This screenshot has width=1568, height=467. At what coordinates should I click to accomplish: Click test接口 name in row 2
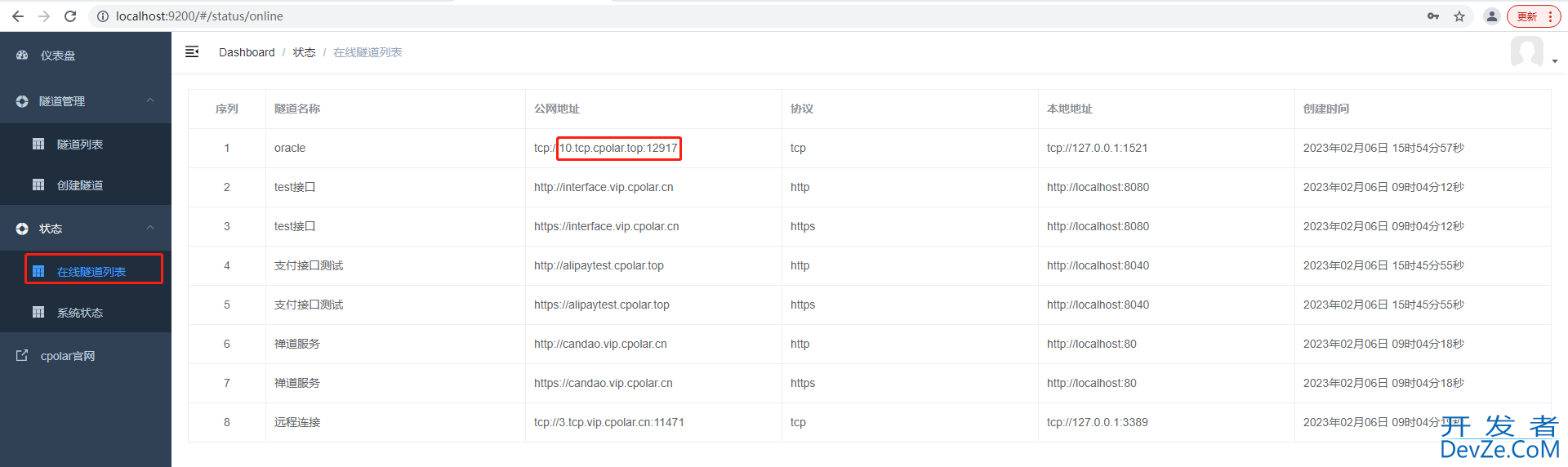click(x=295, y=187)
